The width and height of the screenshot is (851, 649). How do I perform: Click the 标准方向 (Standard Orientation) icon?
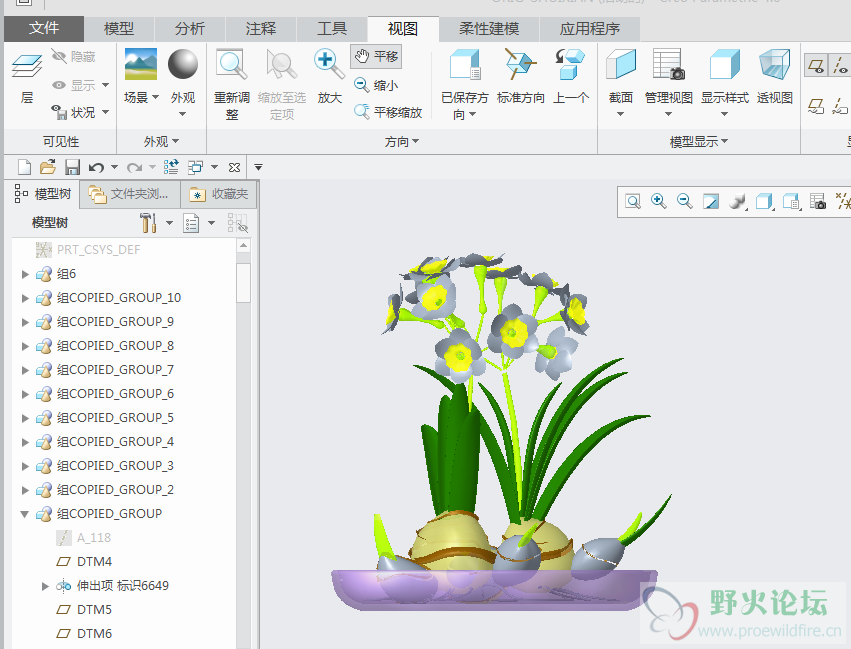point(520,64)
